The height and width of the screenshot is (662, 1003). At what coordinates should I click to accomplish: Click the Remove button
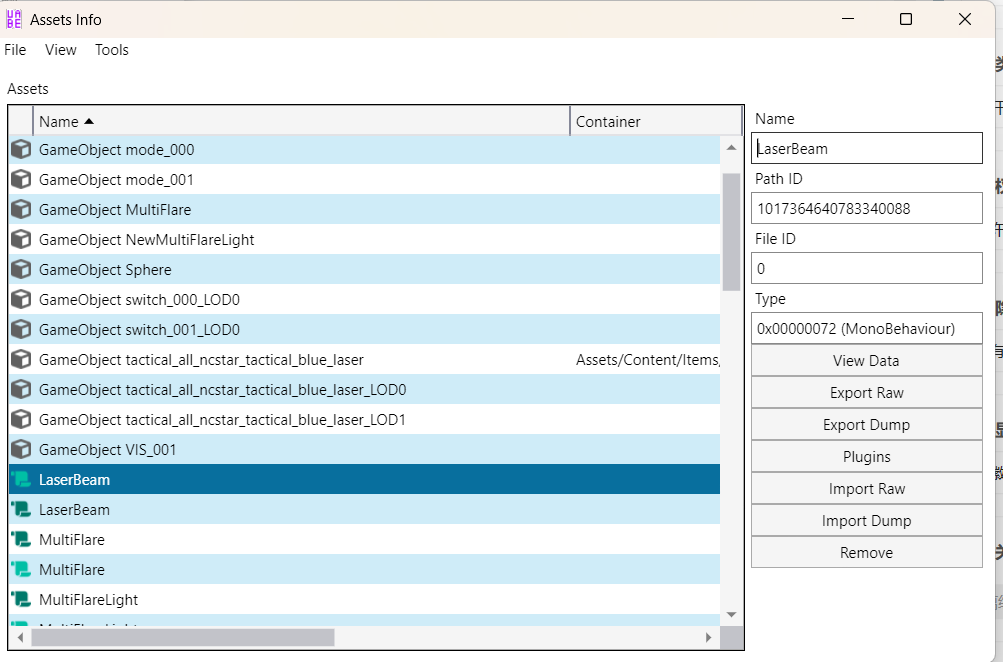click(x=866, y=553)
